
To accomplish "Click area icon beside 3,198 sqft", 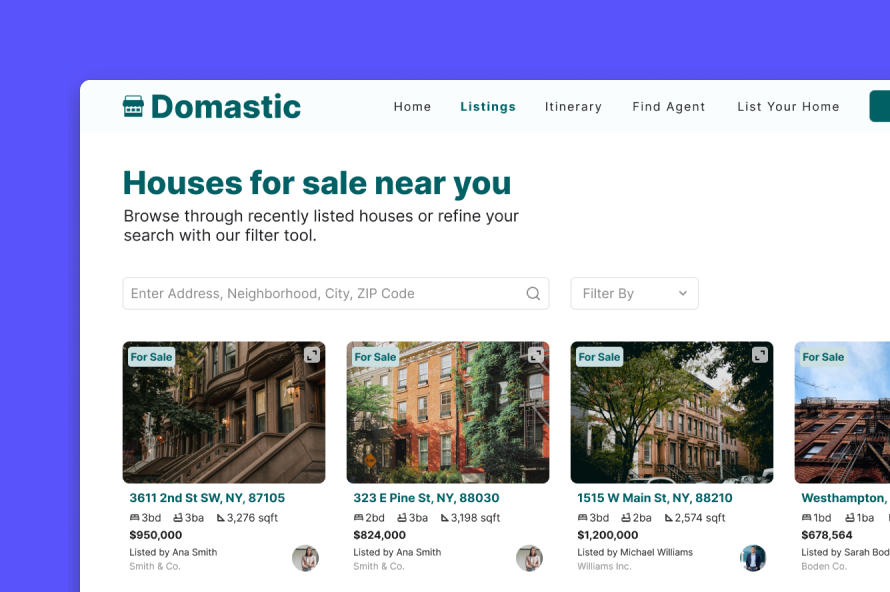I will [x=445, y=518].
